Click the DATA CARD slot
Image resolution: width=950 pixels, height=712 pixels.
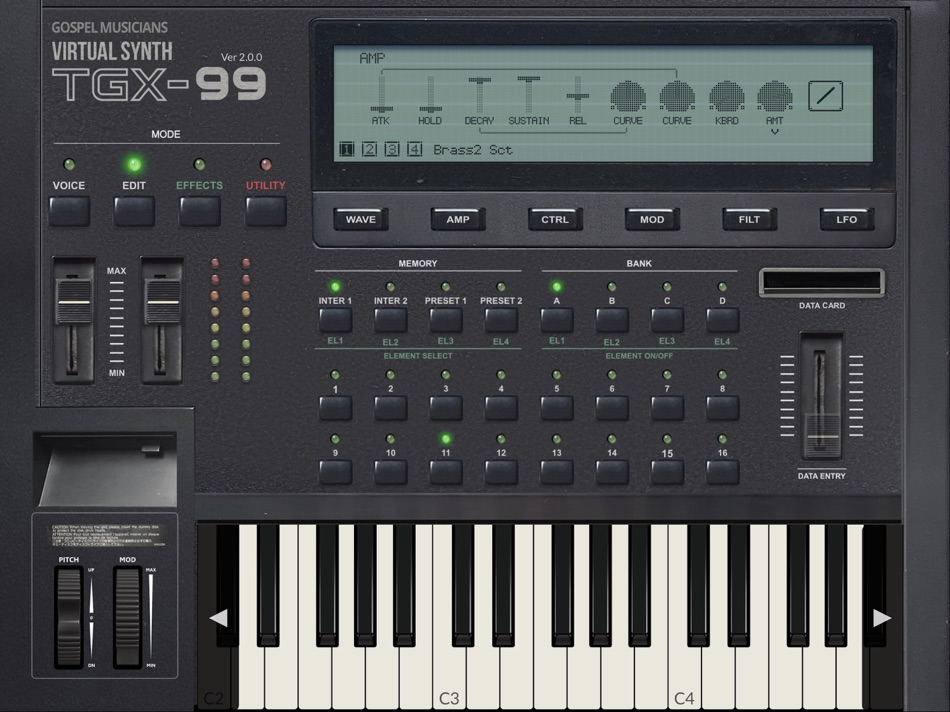click(822, 282)
